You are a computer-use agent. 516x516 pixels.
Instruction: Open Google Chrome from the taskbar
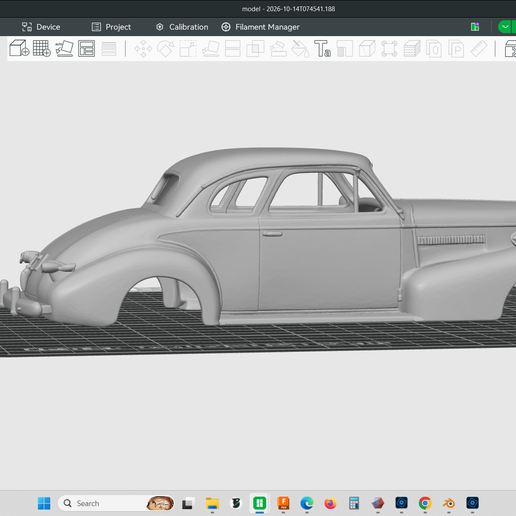coord(425,503)
